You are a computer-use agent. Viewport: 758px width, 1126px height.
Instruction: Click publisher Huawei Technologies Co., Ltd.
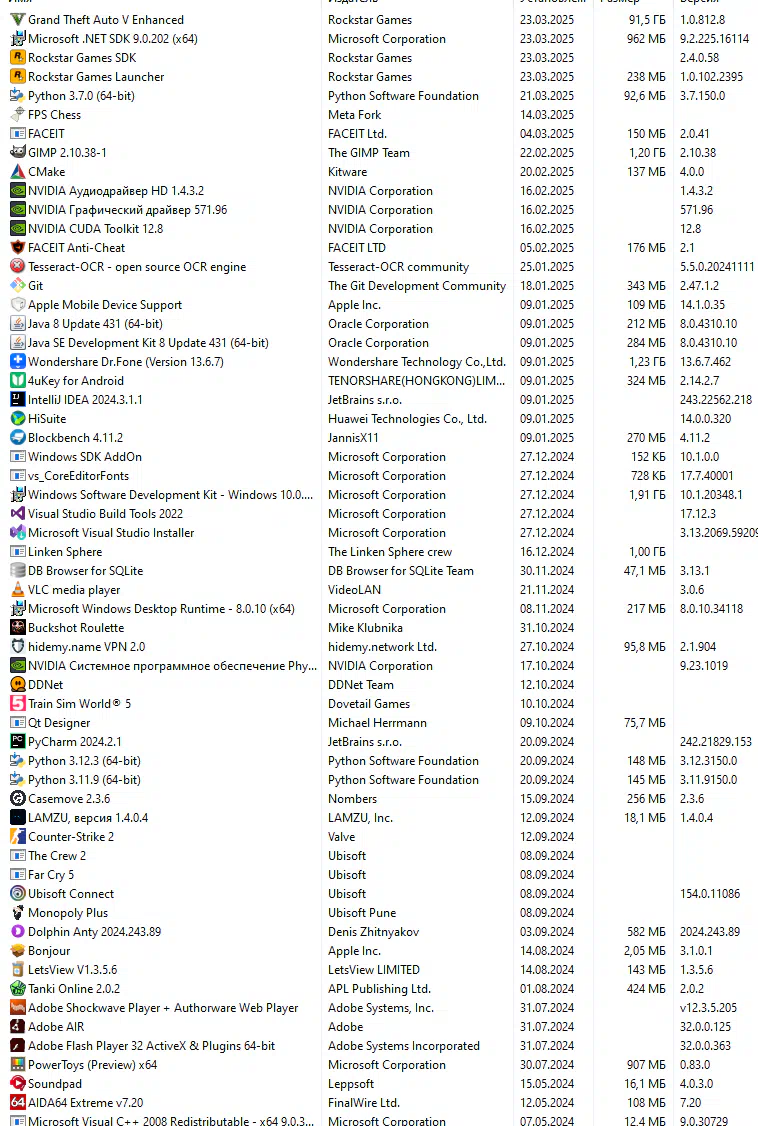point(407,419)
